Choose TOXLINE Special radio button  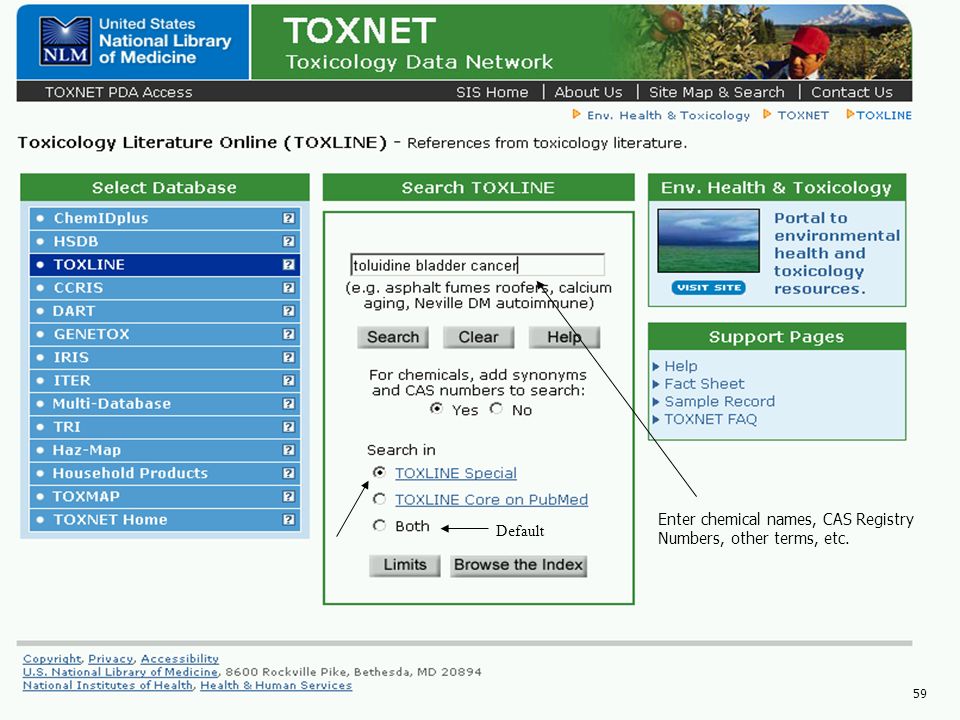click(380, 472)
